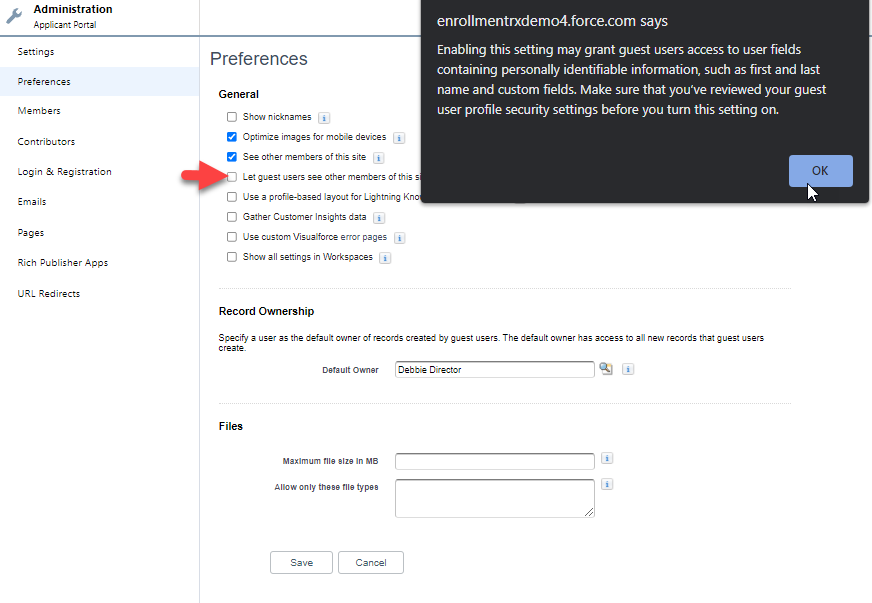Click the Allow only these file types textarea
This screenshot has width=872, height=603.
494,498
